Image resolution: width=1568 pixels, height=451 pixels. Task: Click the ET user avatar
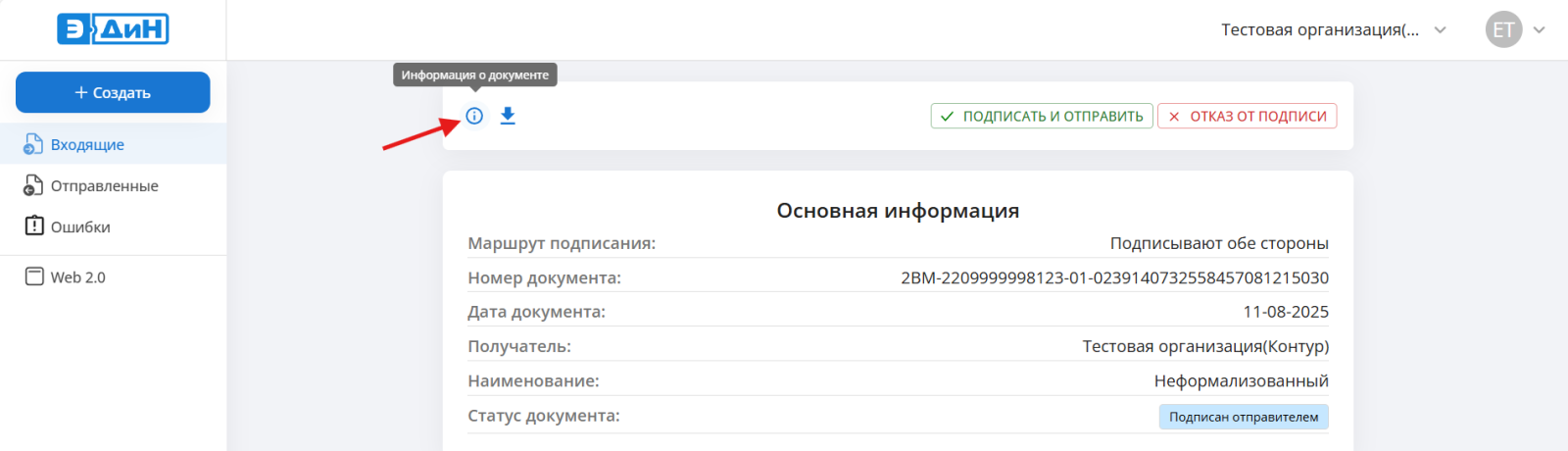[1503, 29]
